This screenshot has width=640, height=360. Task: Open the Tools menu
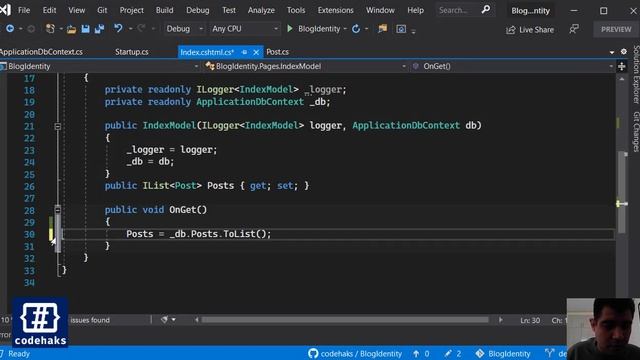tap(296, 10)
